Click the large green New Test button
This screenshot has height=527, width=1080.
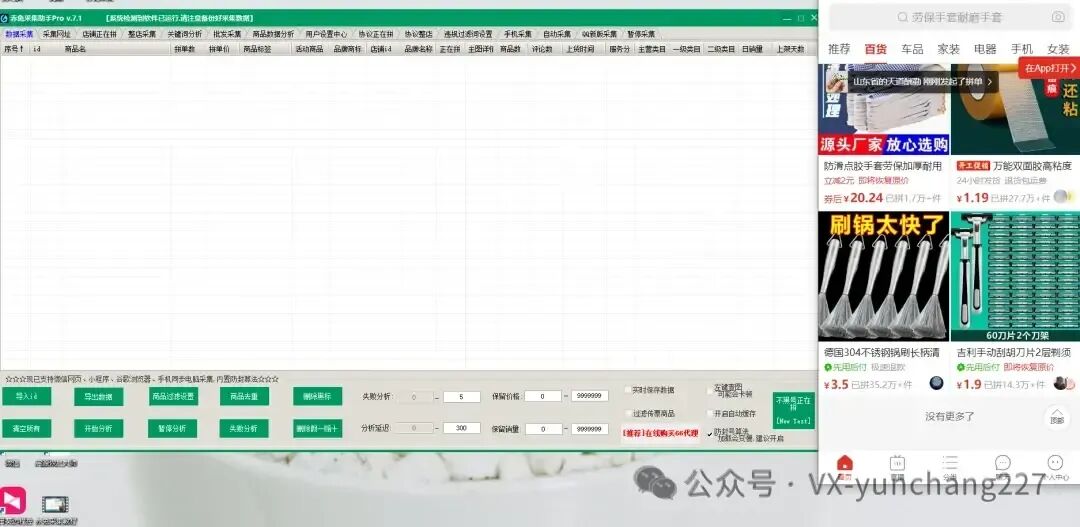(793, 411)
